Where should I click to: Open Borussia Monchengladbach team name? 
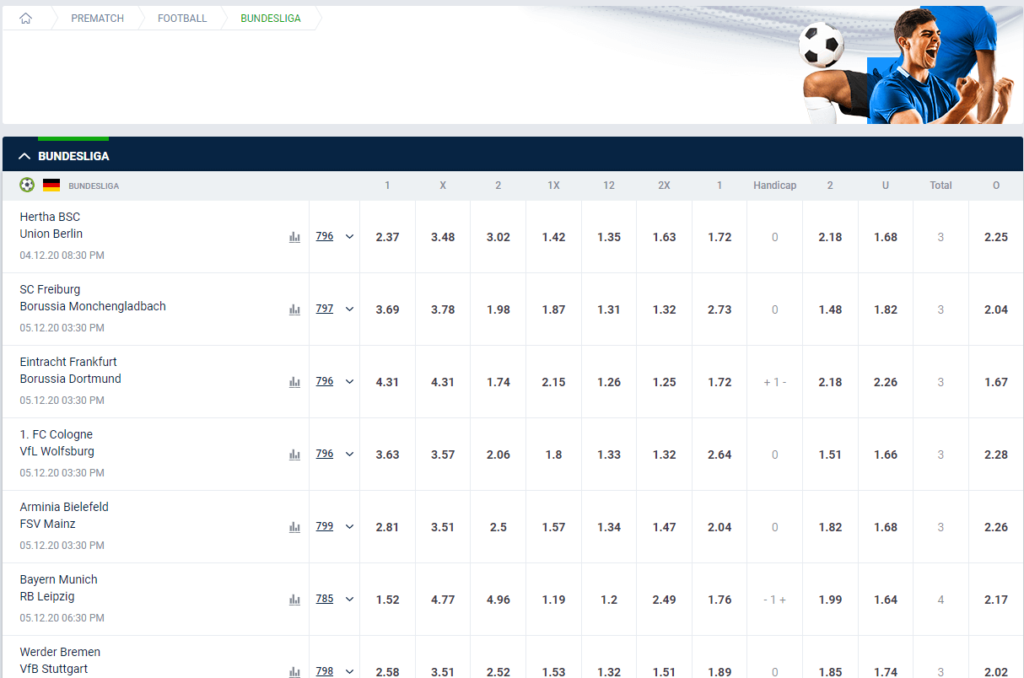93,306
